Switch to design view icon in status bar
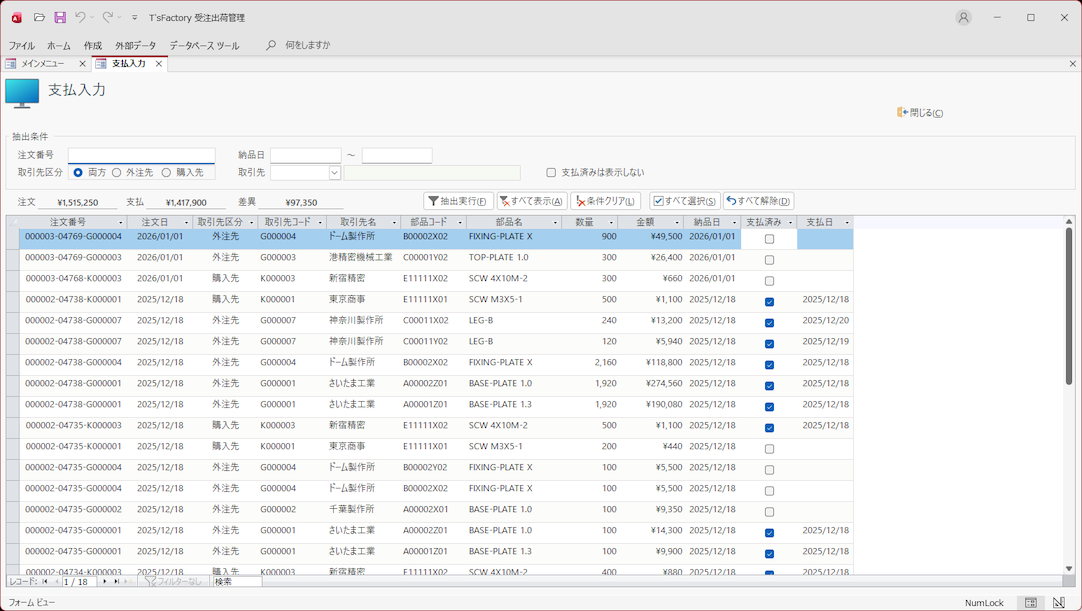This screenshot has width=1082, height=611. tap(1059, 603)
